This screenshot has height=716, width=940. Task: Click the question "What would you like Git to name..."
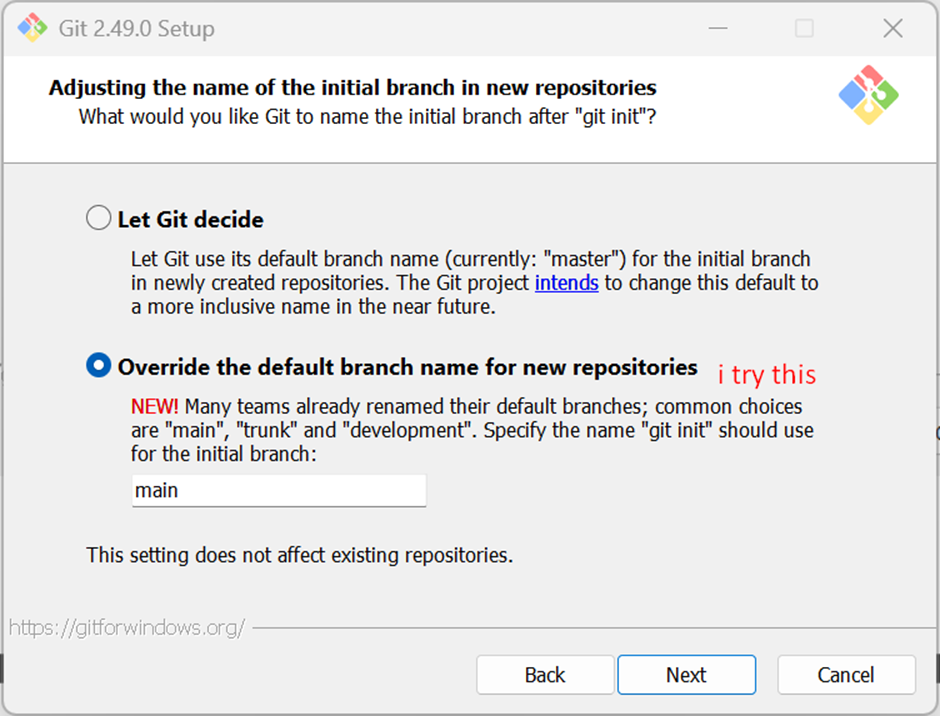[x=367, y=116]
